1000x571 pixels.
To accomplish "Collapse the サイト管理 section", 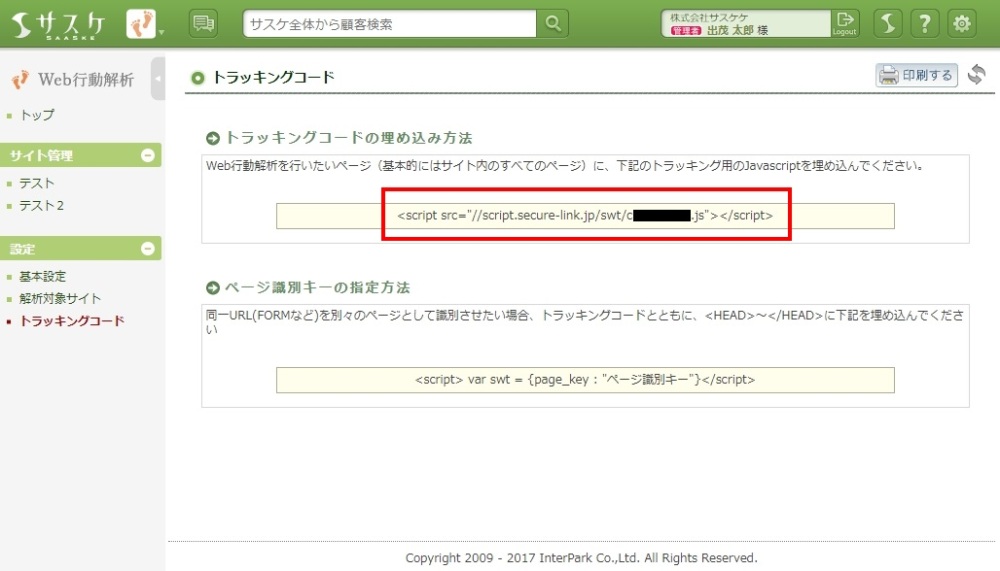I will click(x=147, y=155).
